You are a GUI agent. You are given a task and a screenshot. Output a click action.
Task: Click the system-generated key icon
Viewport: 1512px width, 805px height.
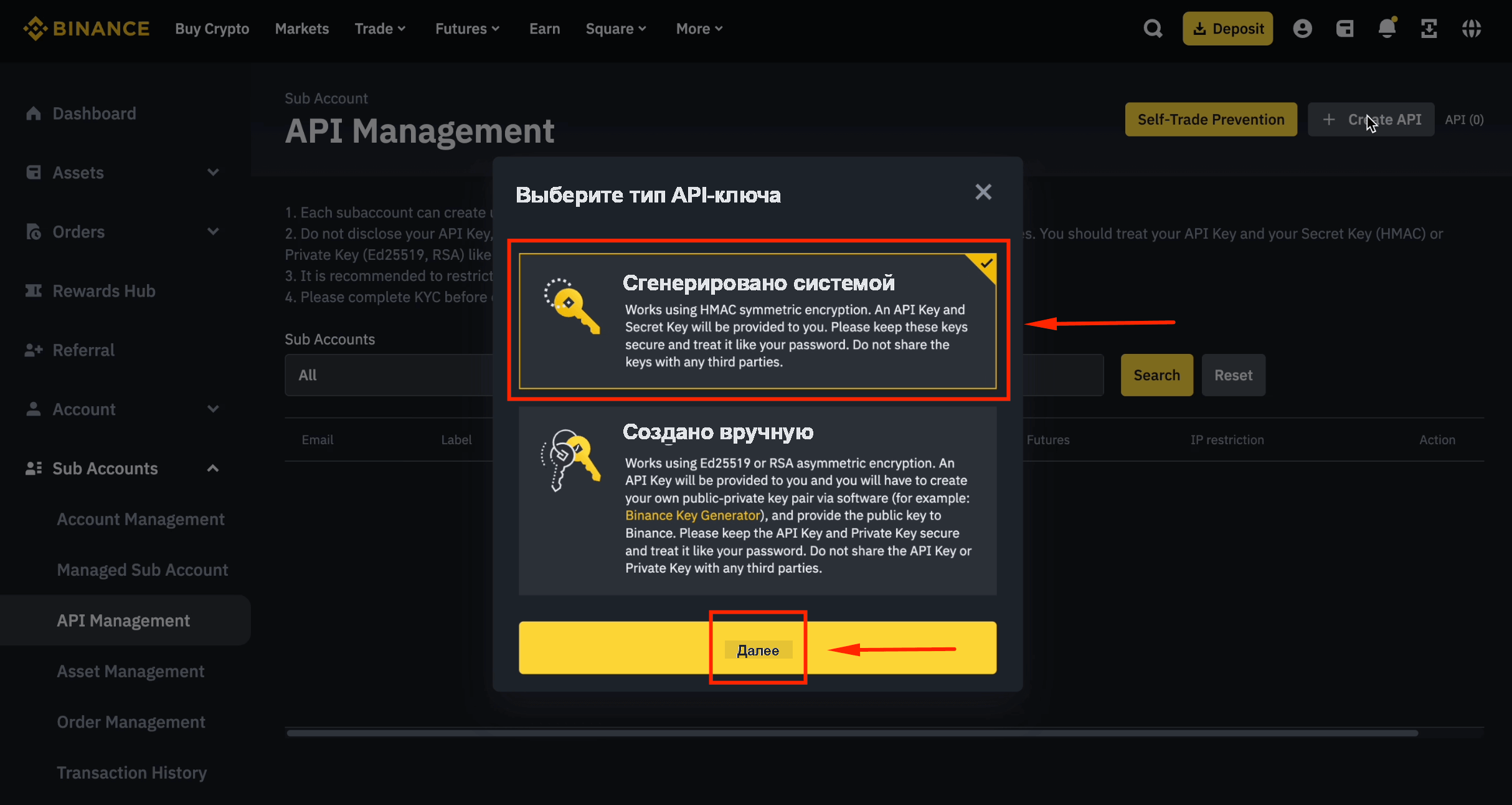point(572,306)
